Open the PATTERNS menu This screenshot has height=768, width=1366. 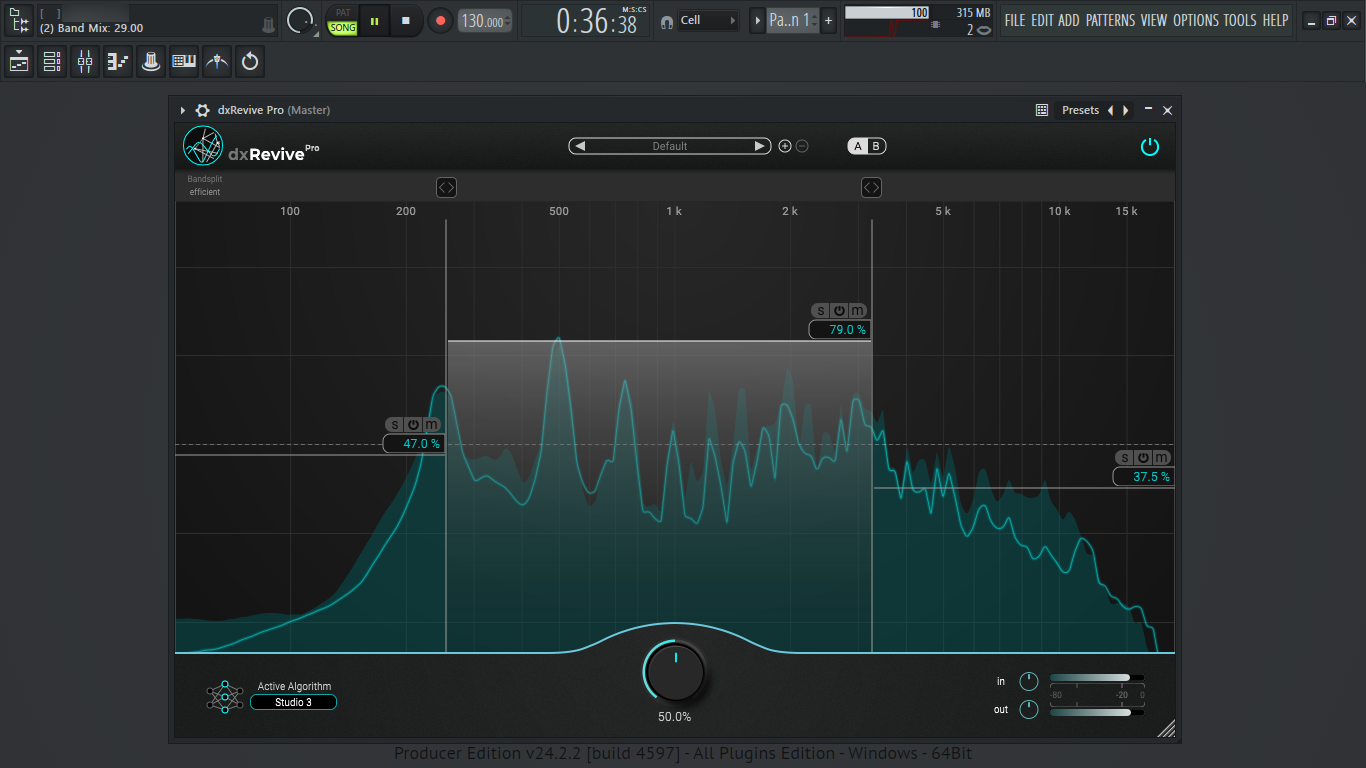1111,20
